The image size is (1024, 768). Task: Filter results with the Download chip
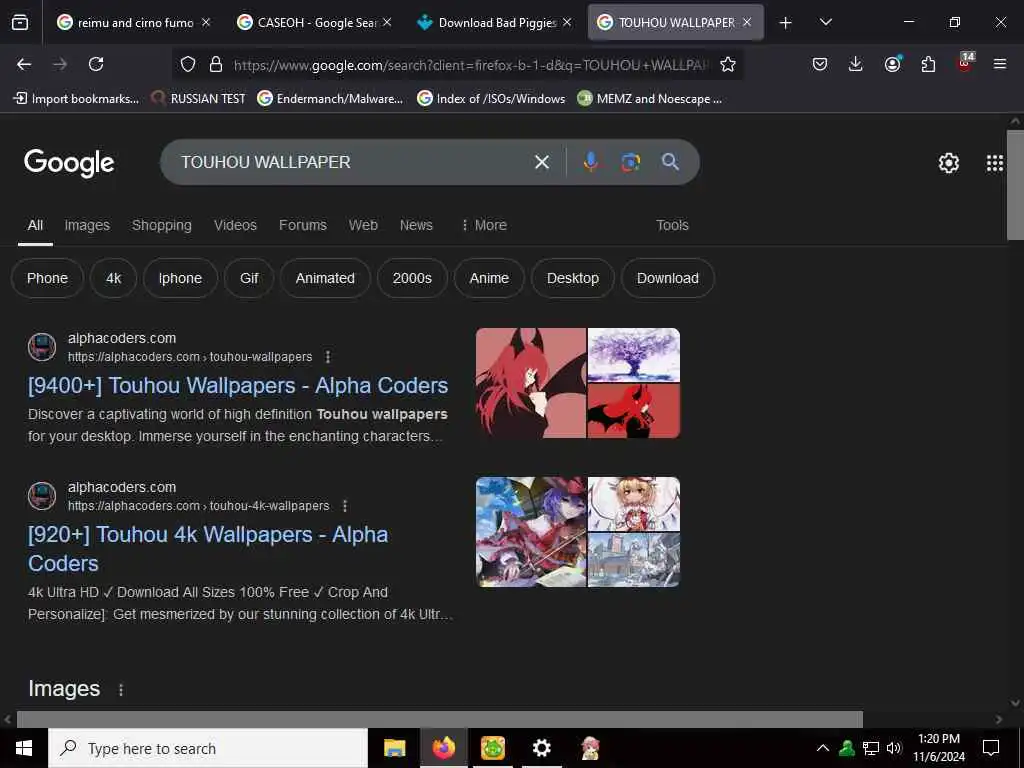[667, 278]
